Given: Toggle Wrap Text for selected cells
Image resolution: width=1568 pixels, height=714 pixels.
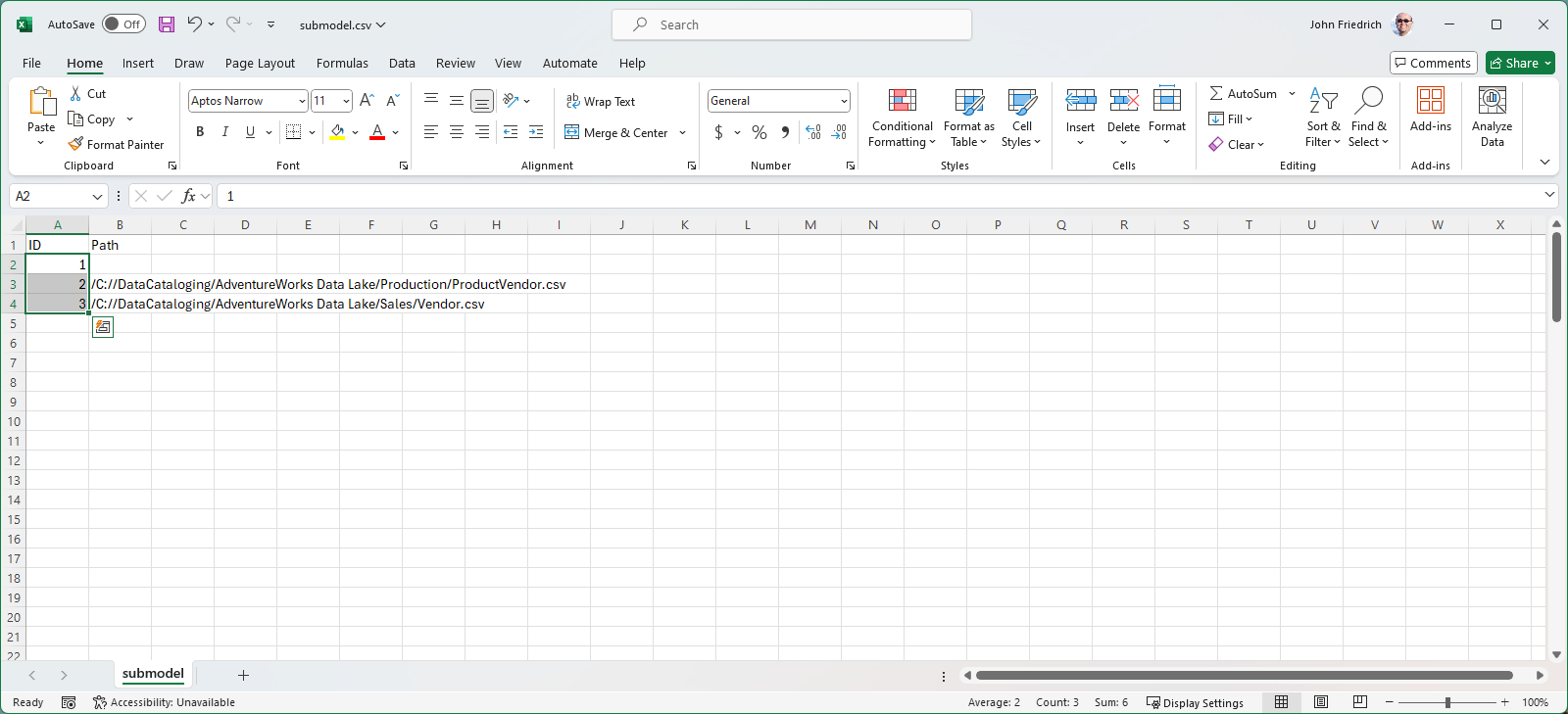Looking at the screenshot, I should 601,102.
